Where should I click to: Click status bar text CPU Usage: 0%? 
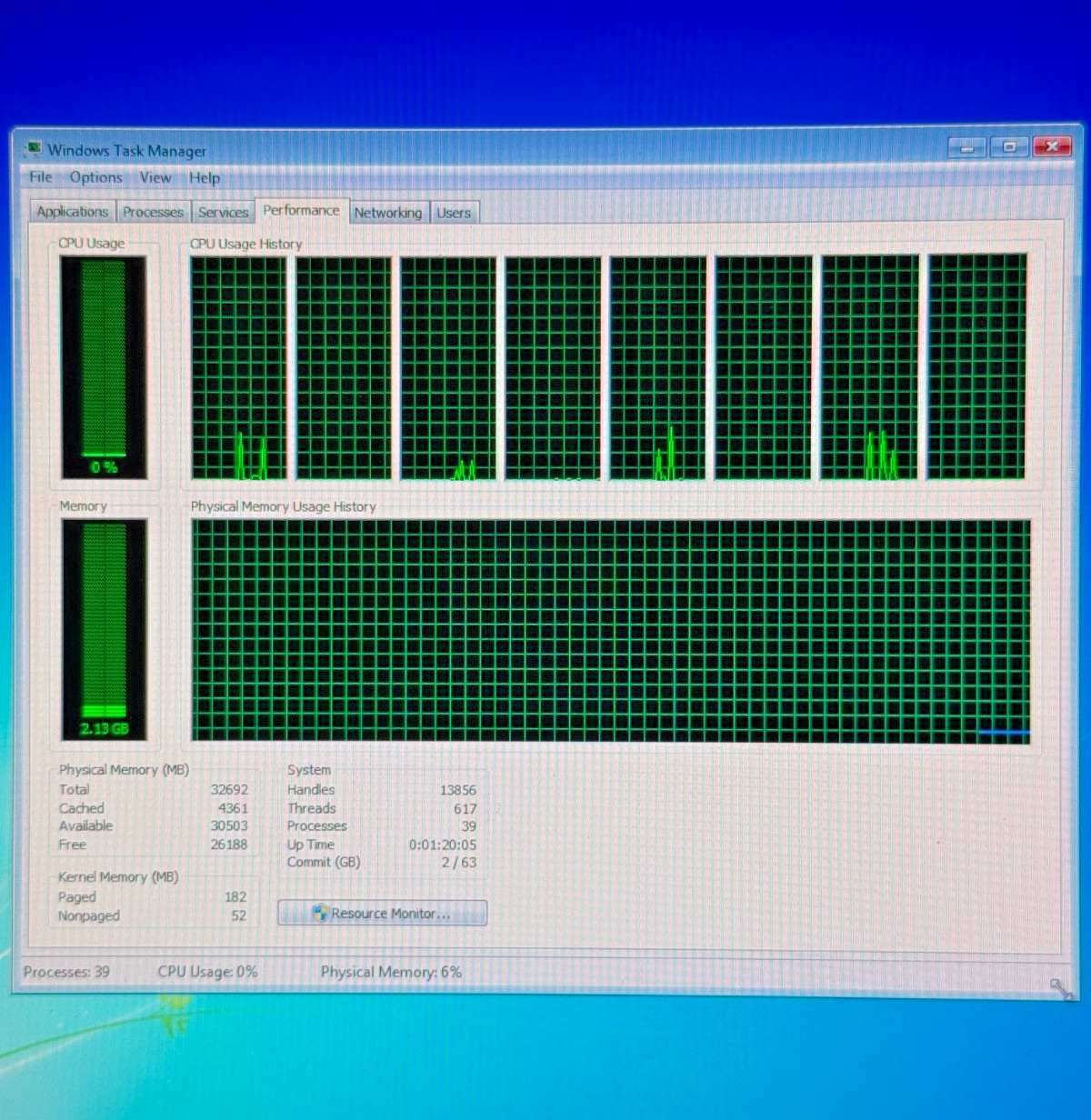207,972
